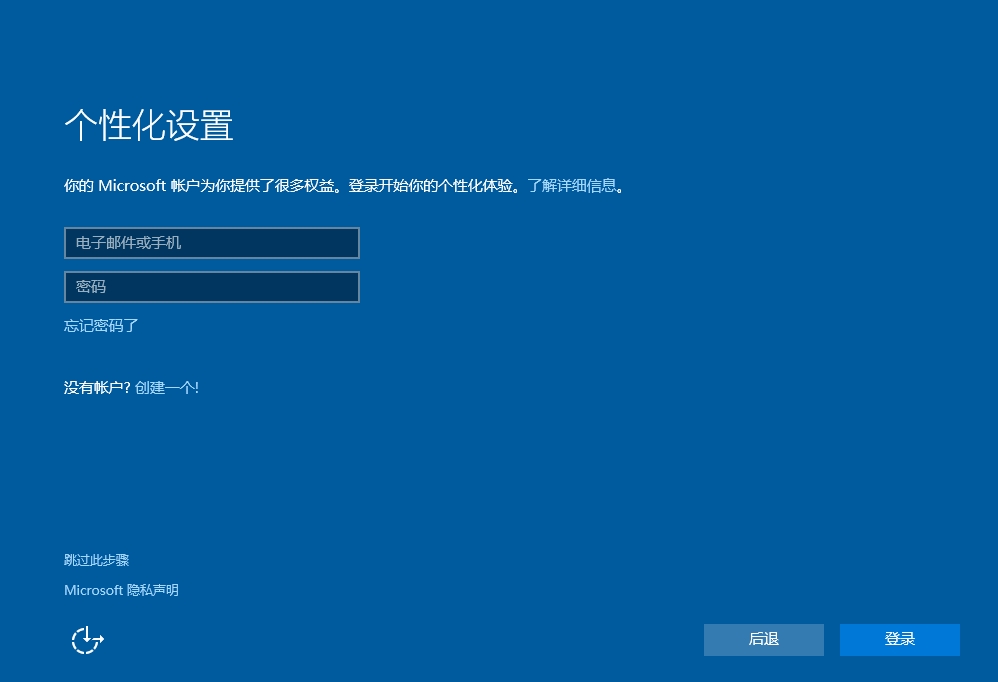Open the 忘记密码了 link
Image resolution: width=998 pixels, height=682 pixels.
click(101, 326)
